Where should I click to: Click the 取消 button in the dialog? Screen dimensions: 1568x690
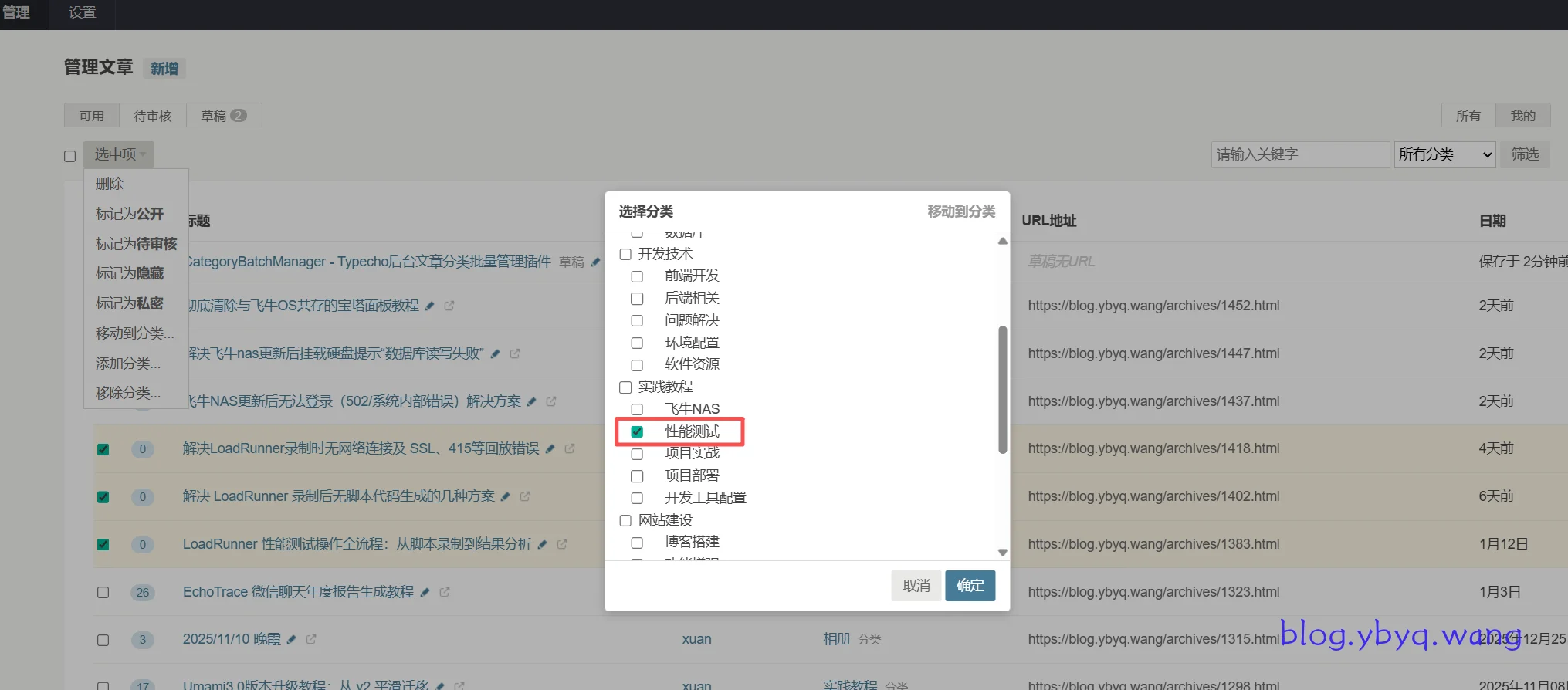coord(916,586)
